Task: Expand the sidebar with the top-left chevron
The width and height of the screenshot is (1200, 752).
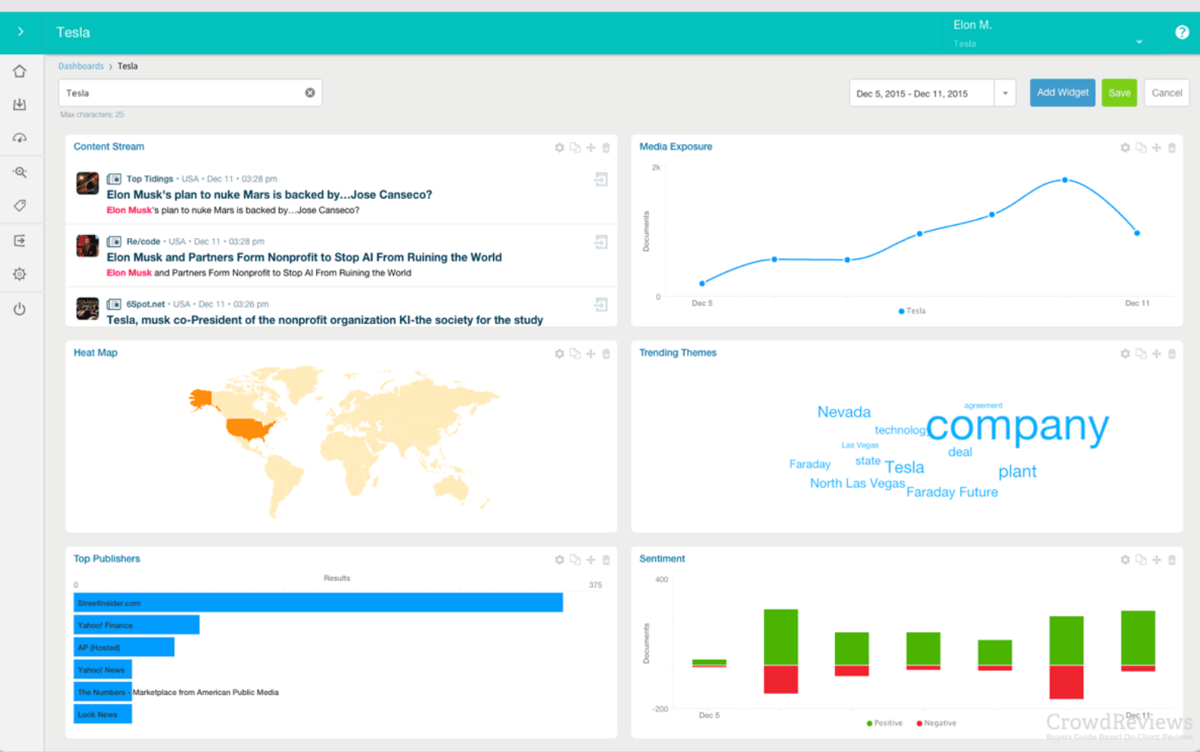Action: coord(21,32)
